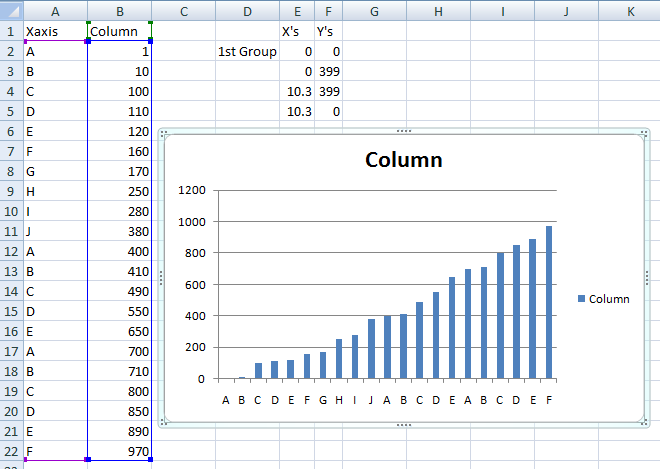The width and height of the screenshot is (660, 469).
Task: Click the chart's bottom-left corner resize handle
Action: pos(164,422)
